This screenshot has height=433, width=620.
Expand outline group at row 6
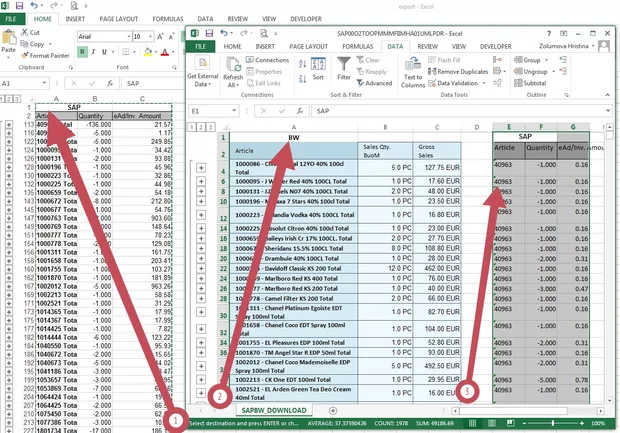coord(202,183)
